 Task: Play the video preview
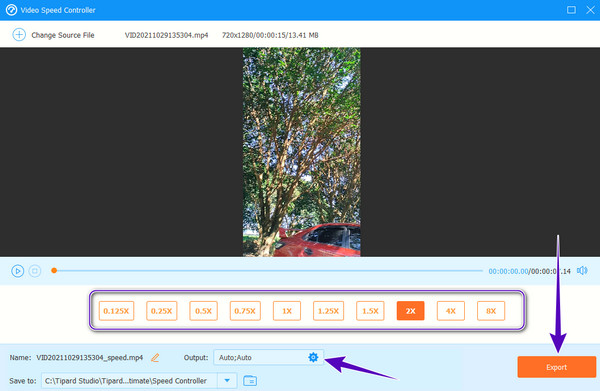[17, 271]
